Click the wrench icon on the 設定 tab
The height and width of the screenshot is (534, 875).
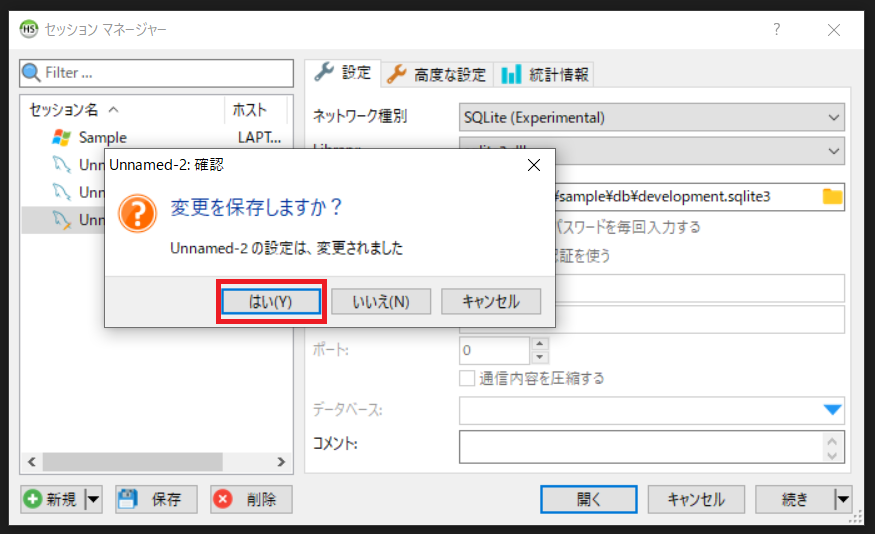(324, 73)
